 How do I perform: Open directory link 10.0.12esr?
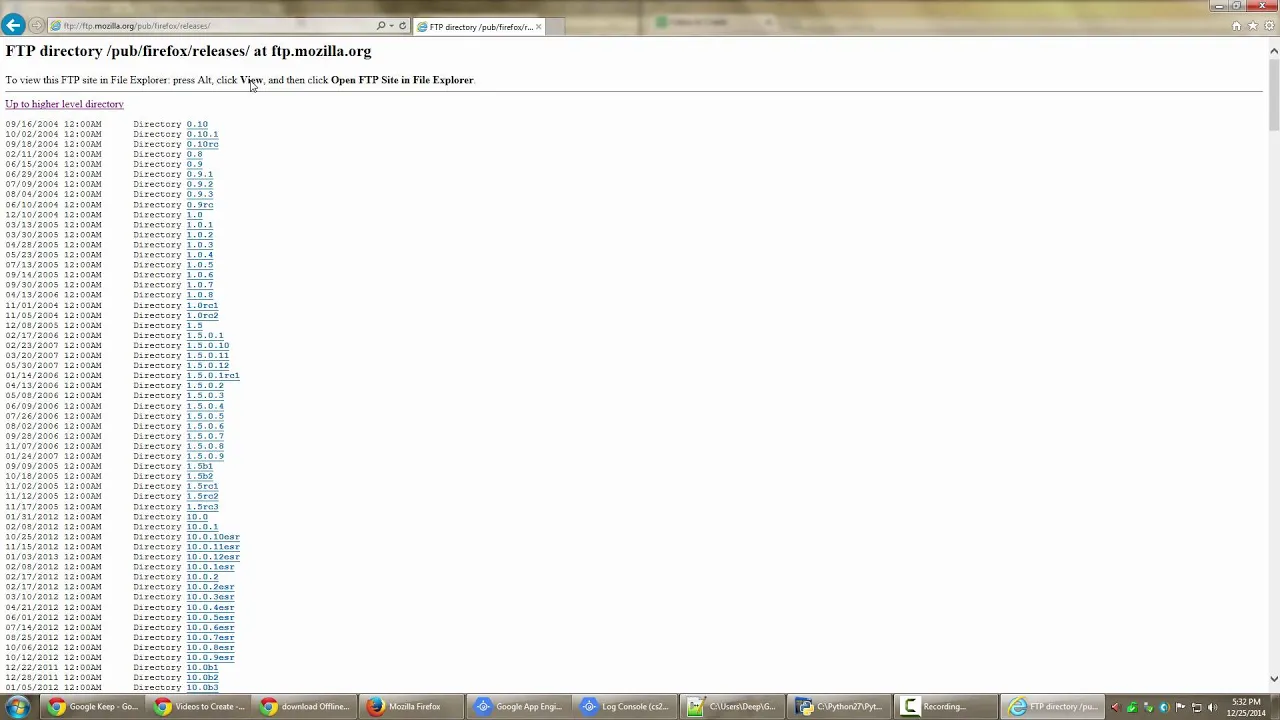click(213, 557)
